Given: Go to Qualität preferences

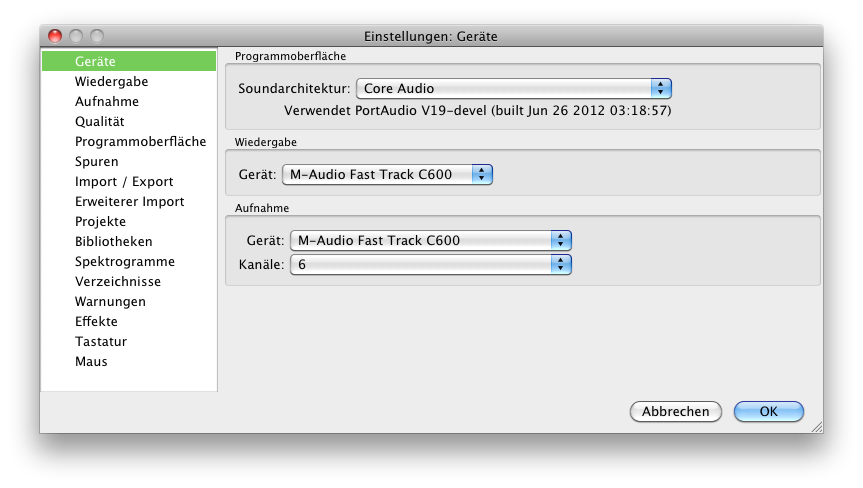Looking at the screenshot, I should coord(129,121).
